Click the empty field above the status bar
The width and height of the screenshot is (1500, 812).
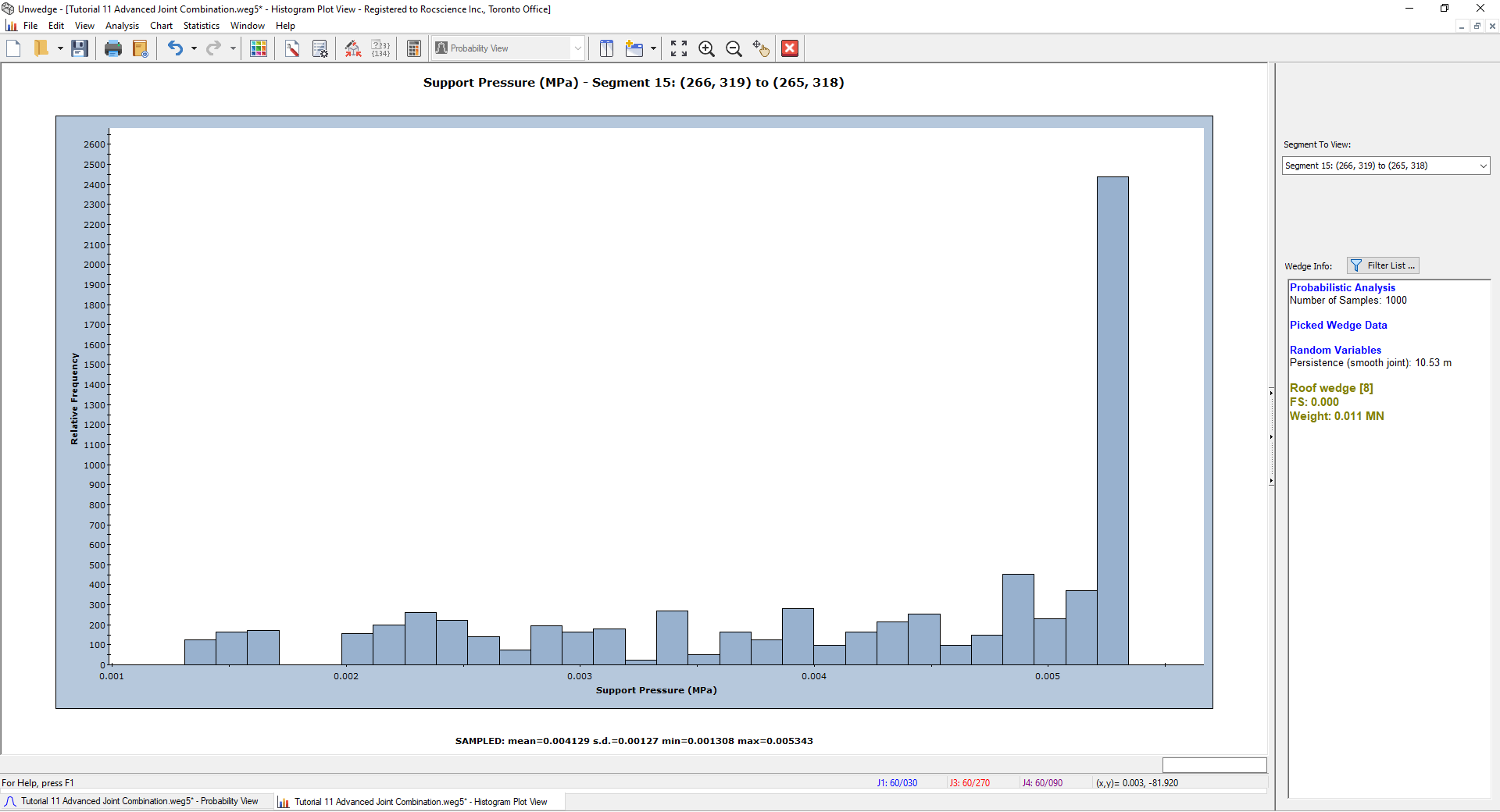click(x=1214, y=765)
